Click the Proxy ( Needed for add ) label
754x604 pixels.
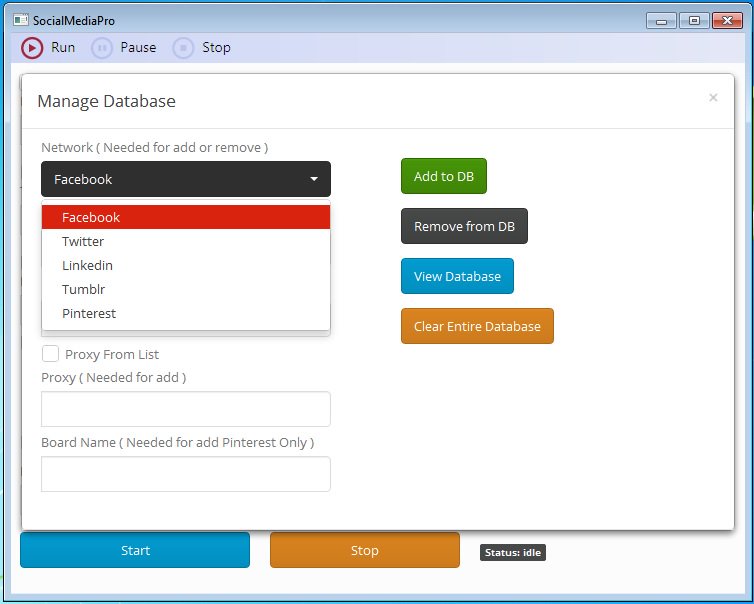pos(114,378)
